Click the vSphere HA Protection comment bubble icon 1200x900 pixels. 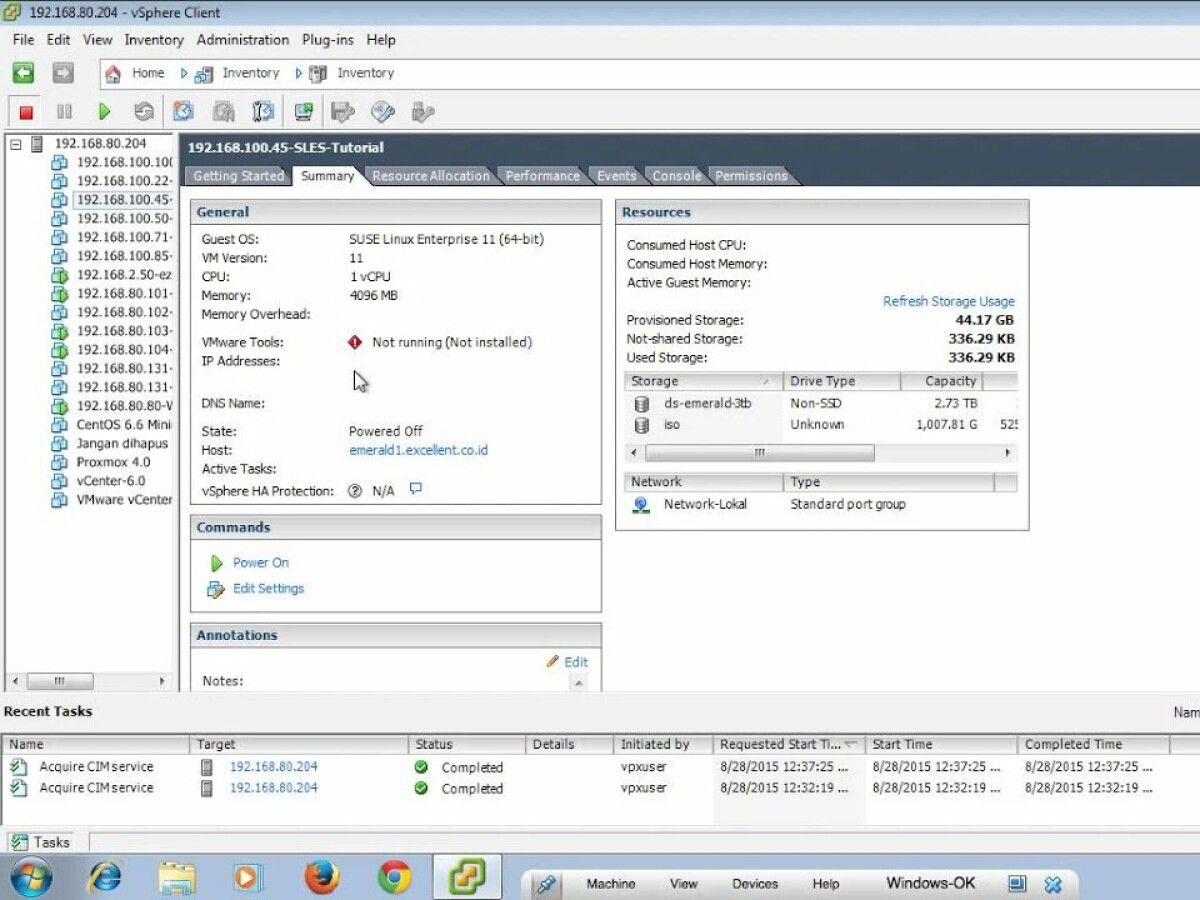pos(416,489)
